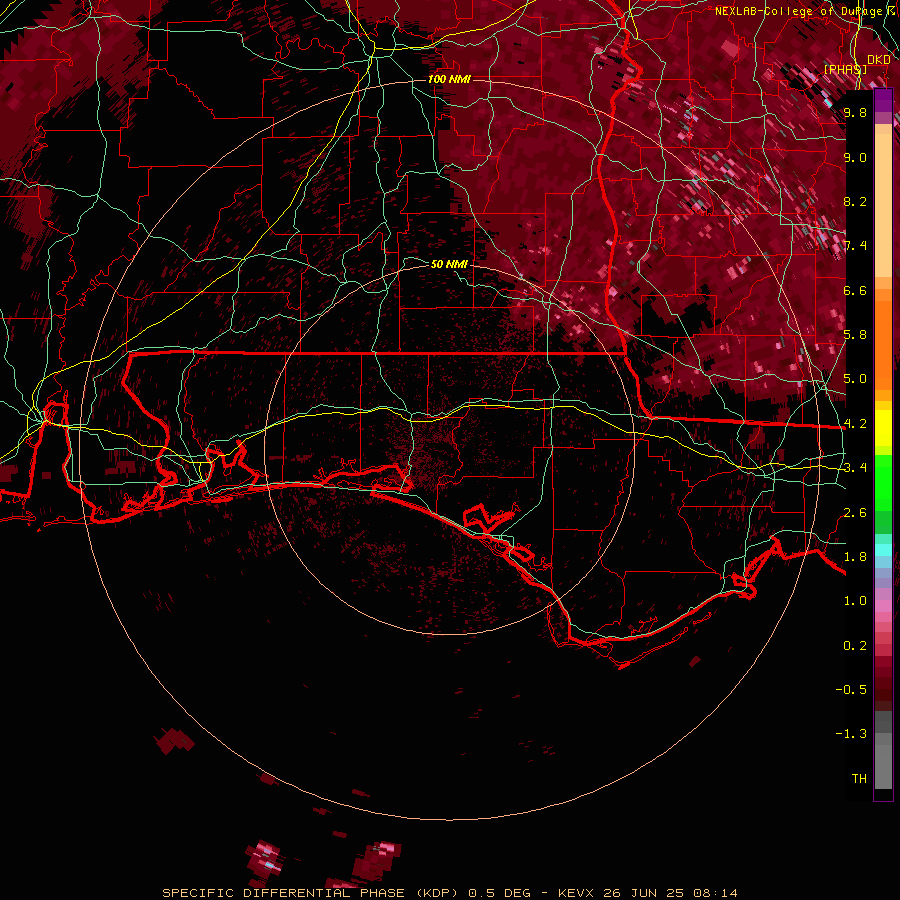Click the KEVX station identifier in caption
Image resolution: width=900 pixels, height=900 pixels.
(x=577, y=893)
